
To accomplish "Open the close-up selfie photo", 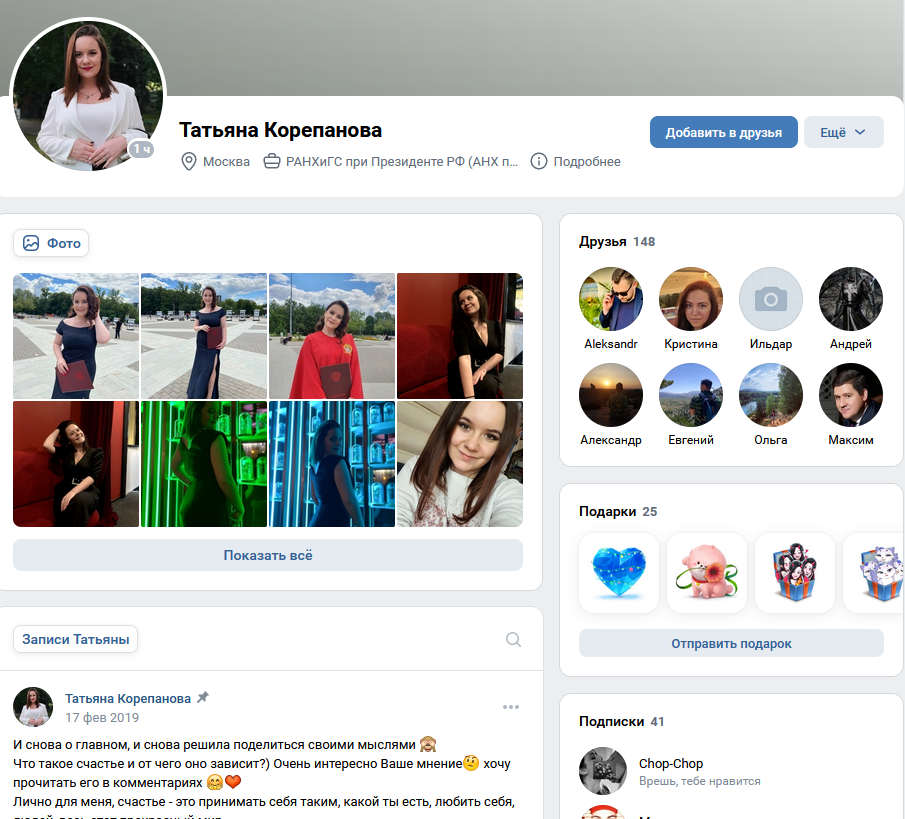I will tap(460, 464).
